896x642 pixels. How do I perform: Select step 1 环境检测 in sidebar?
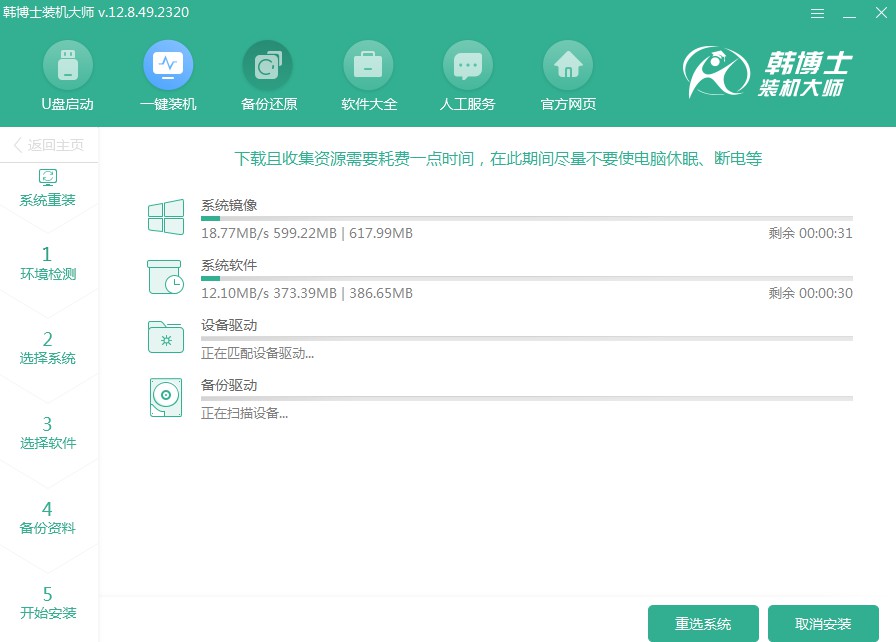[x=48, y=262]
